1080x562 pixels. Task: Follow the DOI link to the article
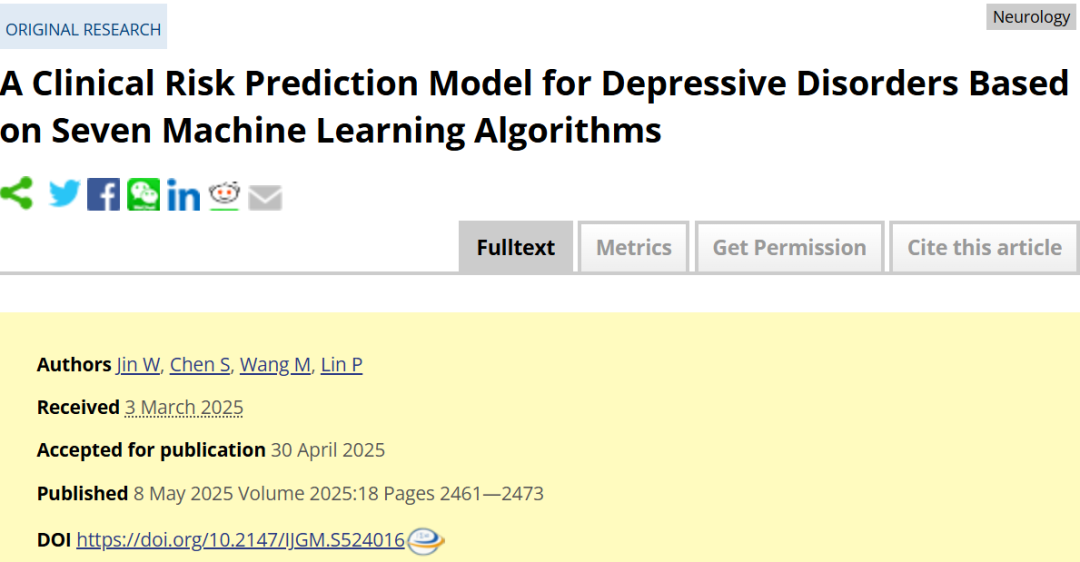pyautogui.click(x=240, y=539)
